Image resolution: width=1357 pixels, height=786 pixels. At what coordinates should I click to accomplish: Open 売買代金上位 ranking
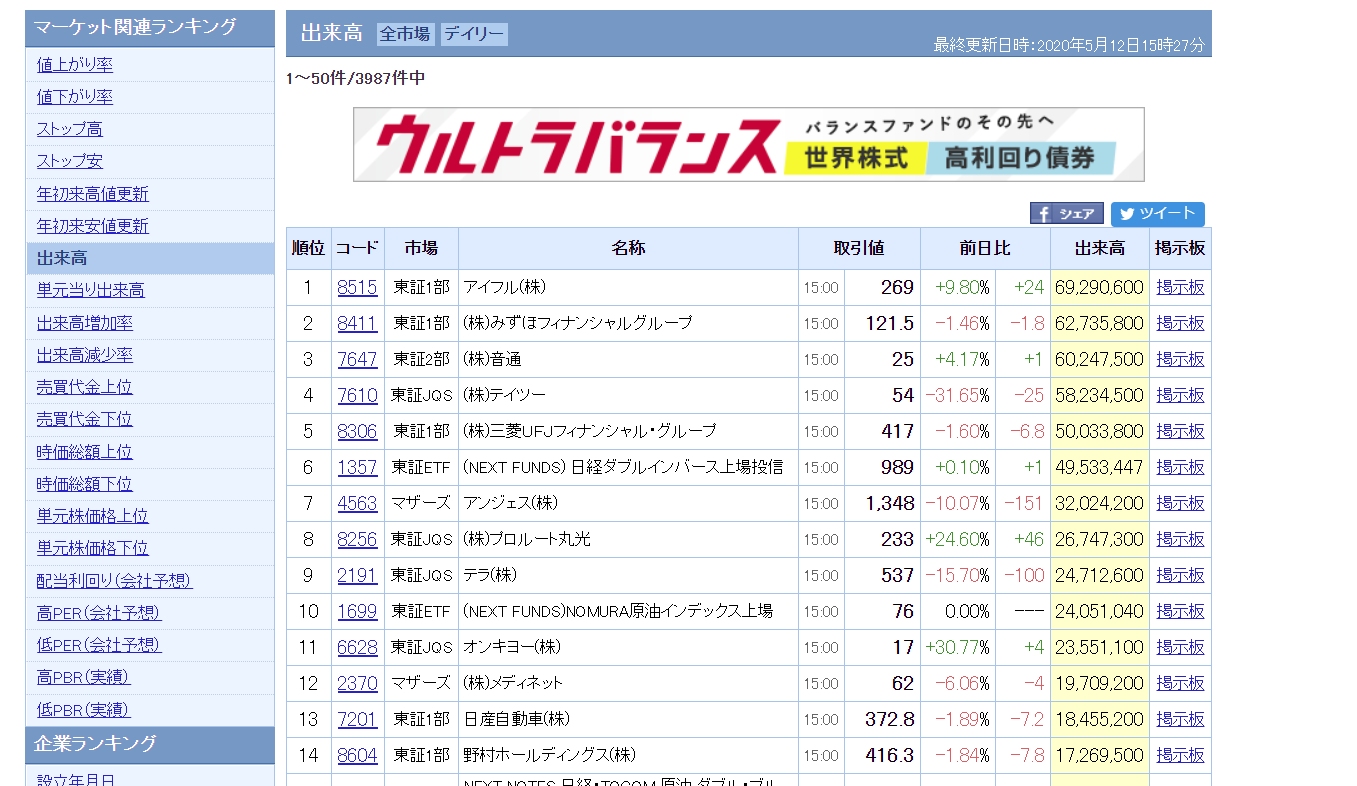(85, 387)
